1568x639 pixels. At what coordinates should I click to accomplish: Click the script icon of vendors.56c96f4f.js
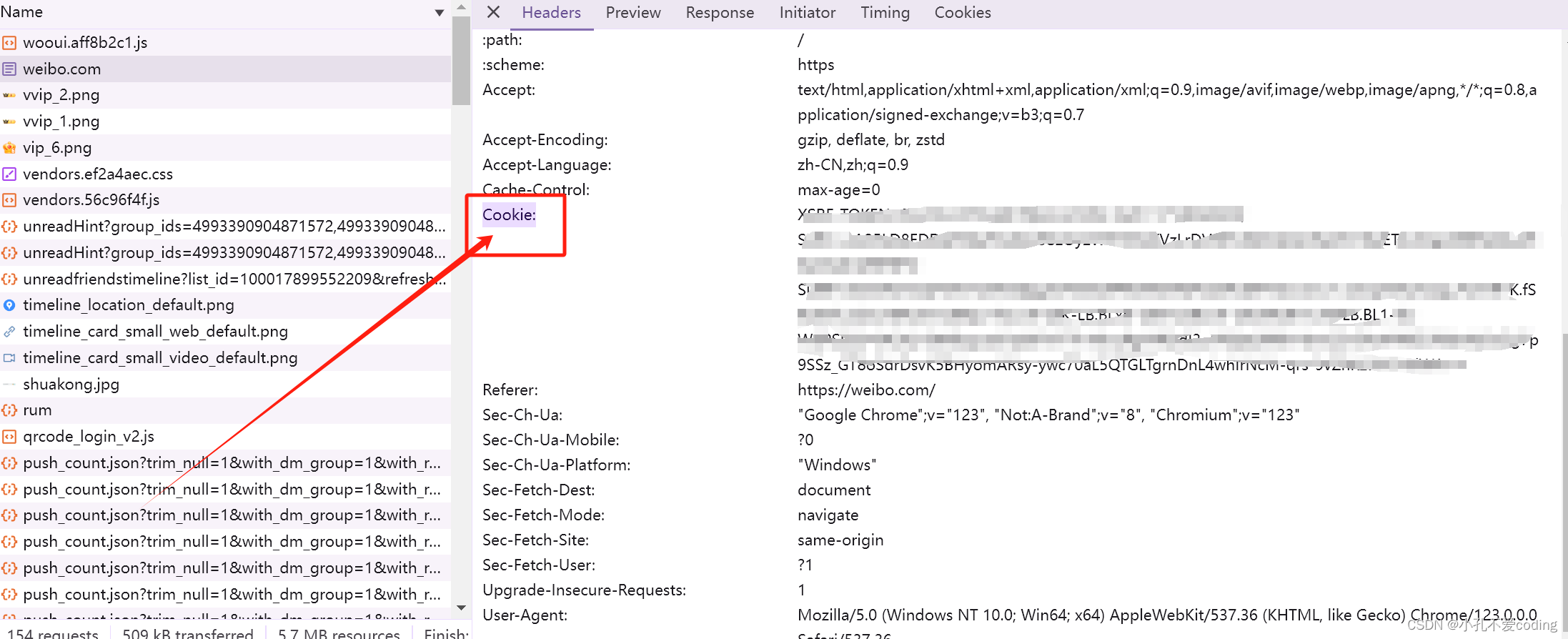(9, 200)
